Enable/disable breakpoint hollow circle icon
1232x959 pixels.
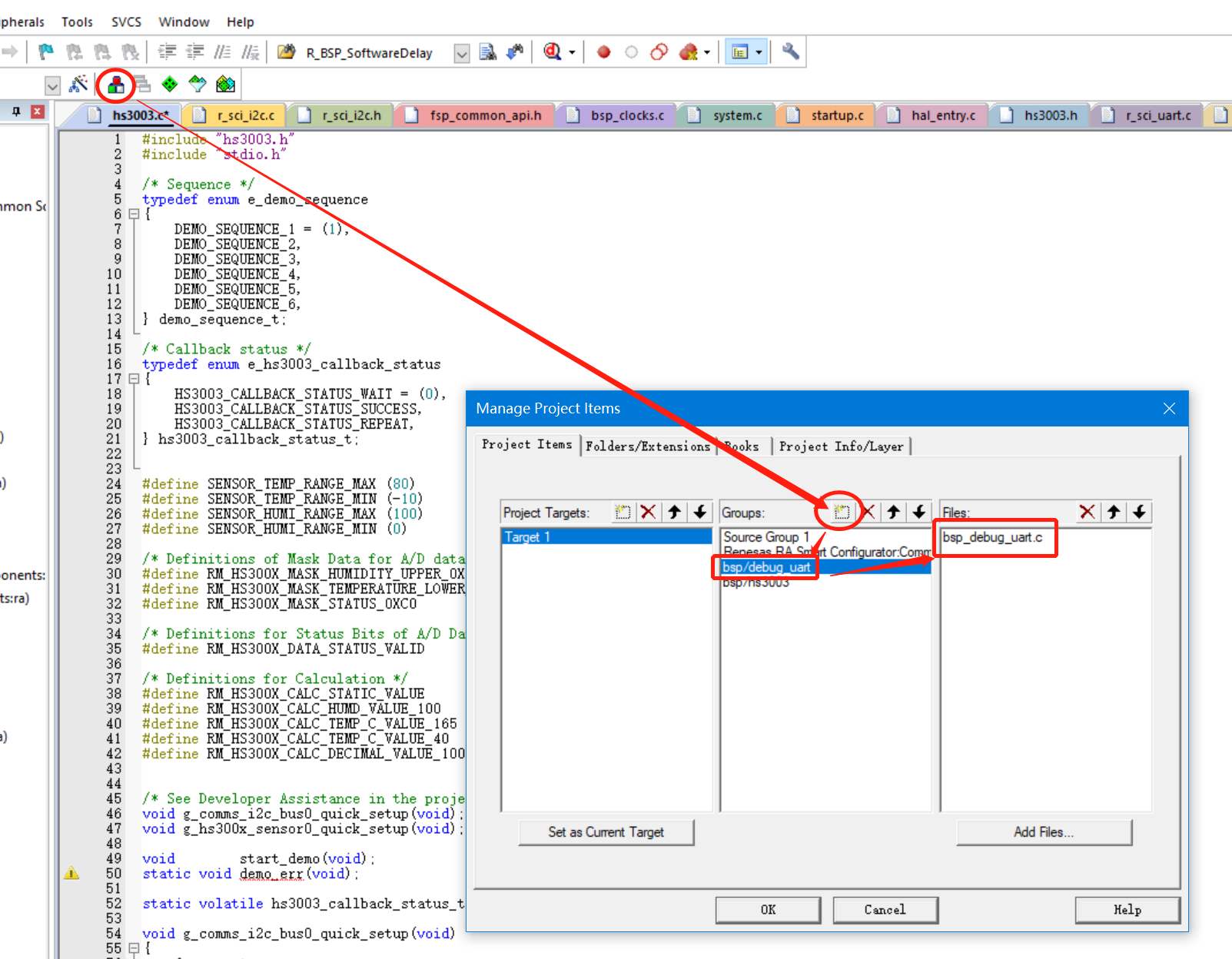pos(631,52)
